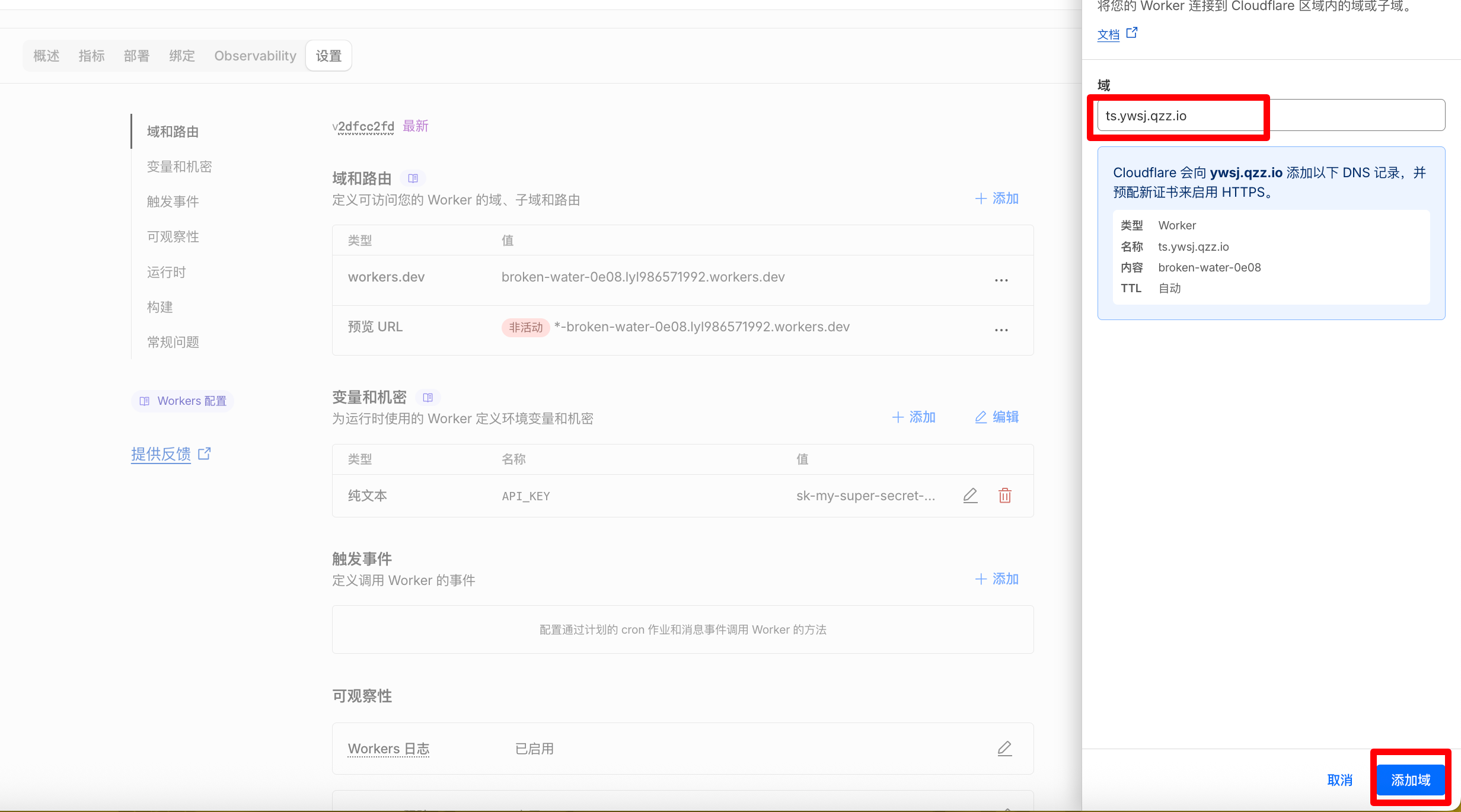The image size is (1461, 812).
Task: Open three-dot menu for workers.dev row
Action: (1001, 280)
